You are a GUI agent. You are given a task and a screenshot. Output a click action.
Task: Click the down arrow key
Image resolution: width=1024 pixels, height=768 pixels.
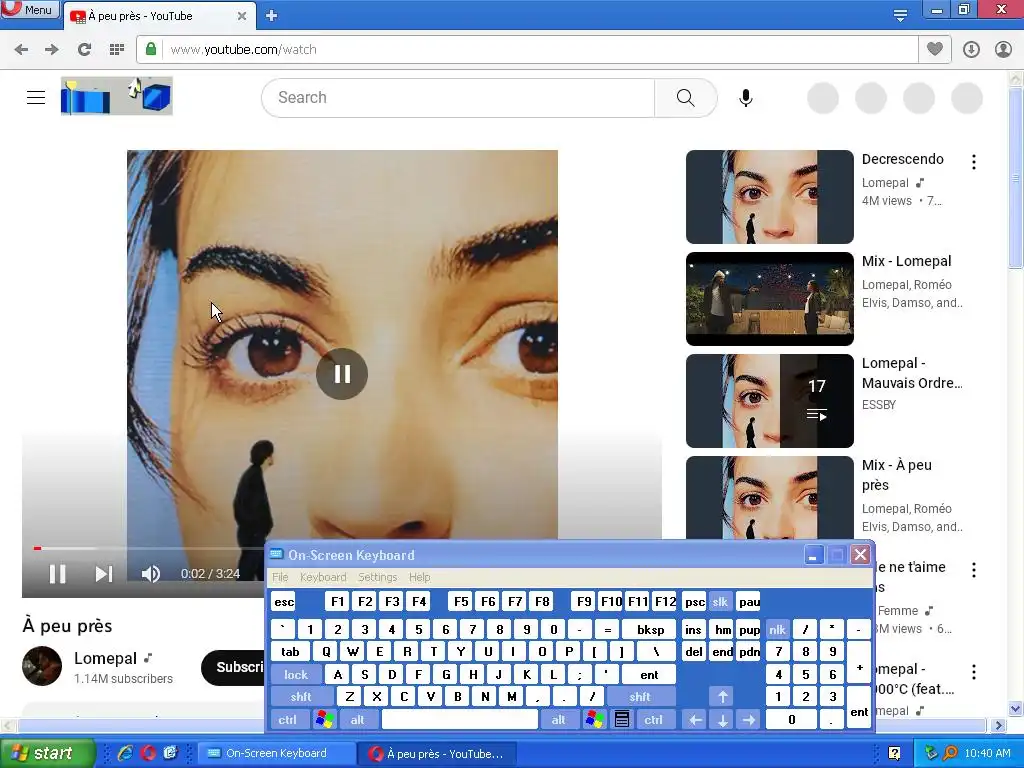pos(722,720)
